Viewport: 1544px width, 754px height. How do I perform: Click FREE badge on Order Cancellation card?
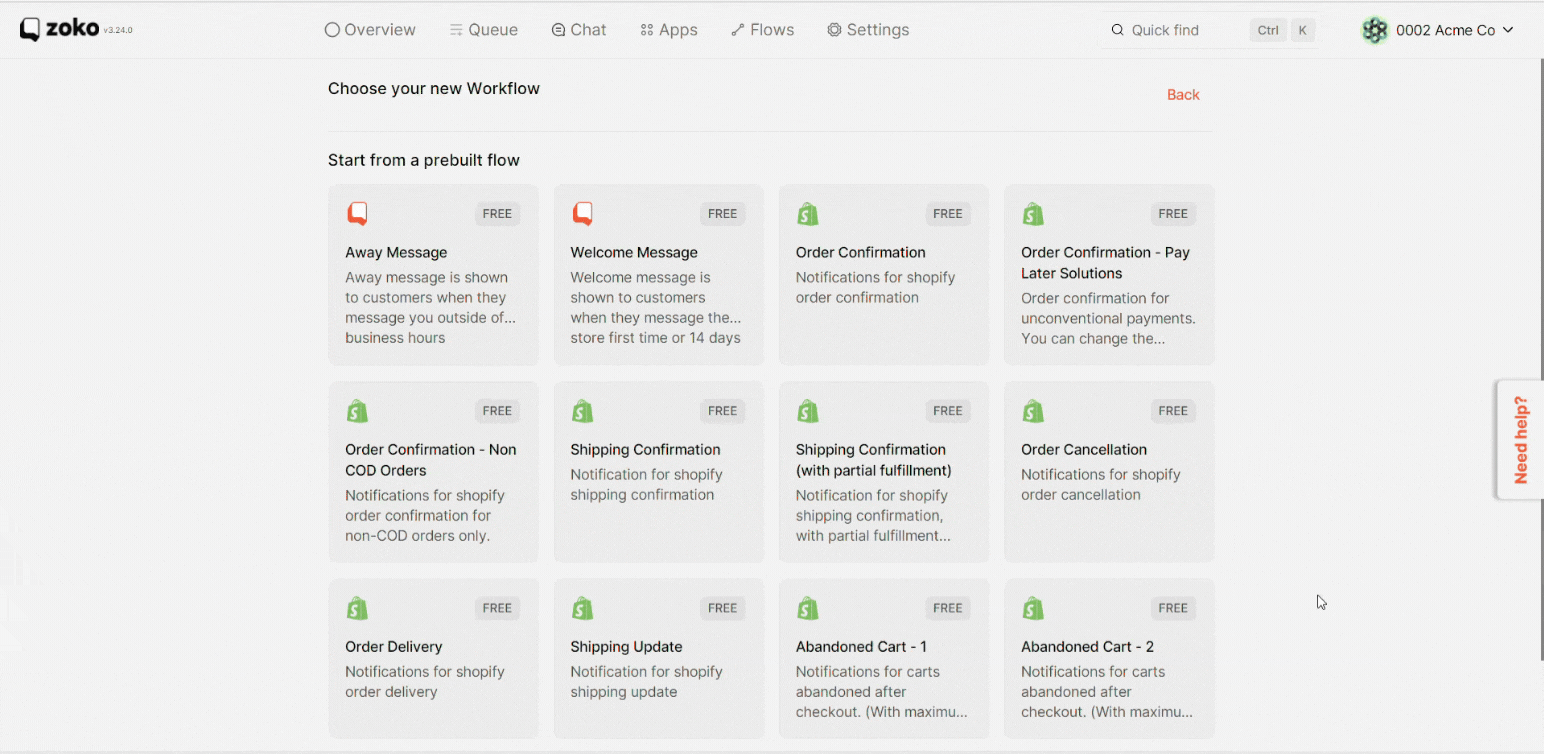pos(1173,411)
